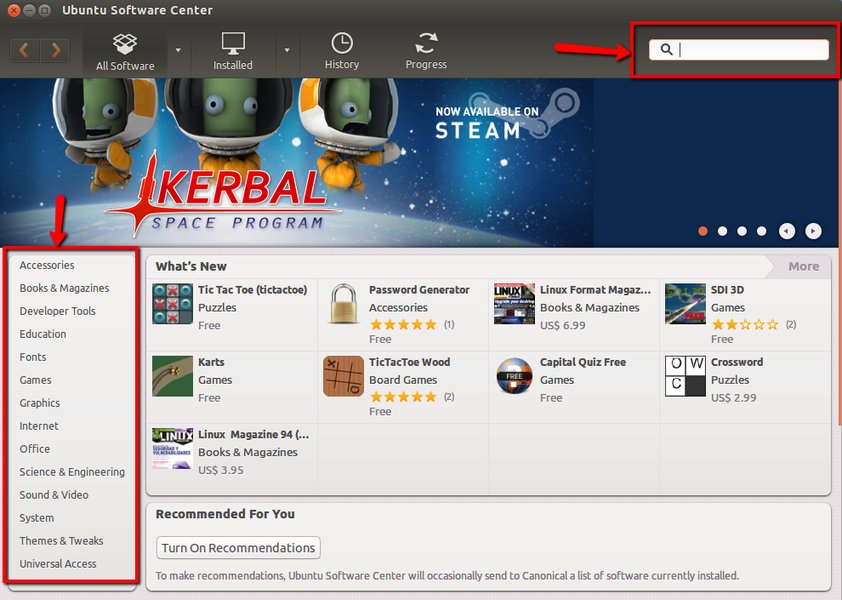Open the Developer Tools category
The width and height of the screenshot is (842, 600).
pyautogui.click(x=57, y=311)
